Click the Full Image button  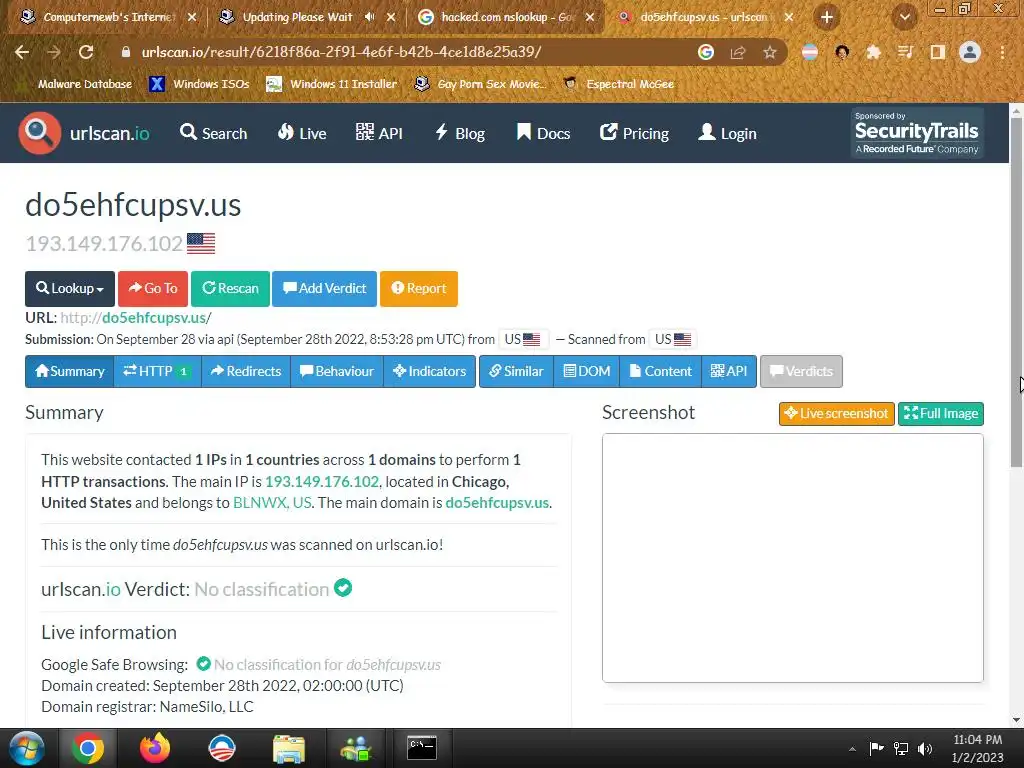point(941,413)
